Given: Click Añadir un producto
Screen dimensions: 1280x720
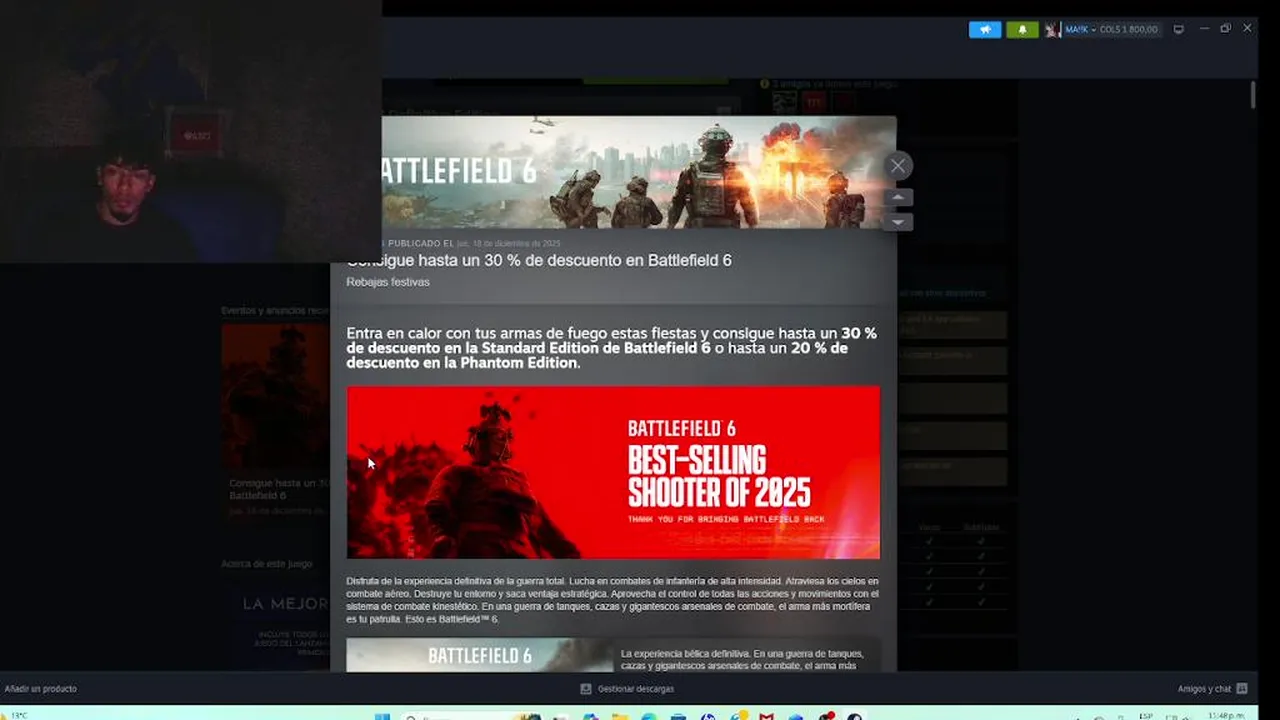Looking at the screenshot, I should [41, 689].
